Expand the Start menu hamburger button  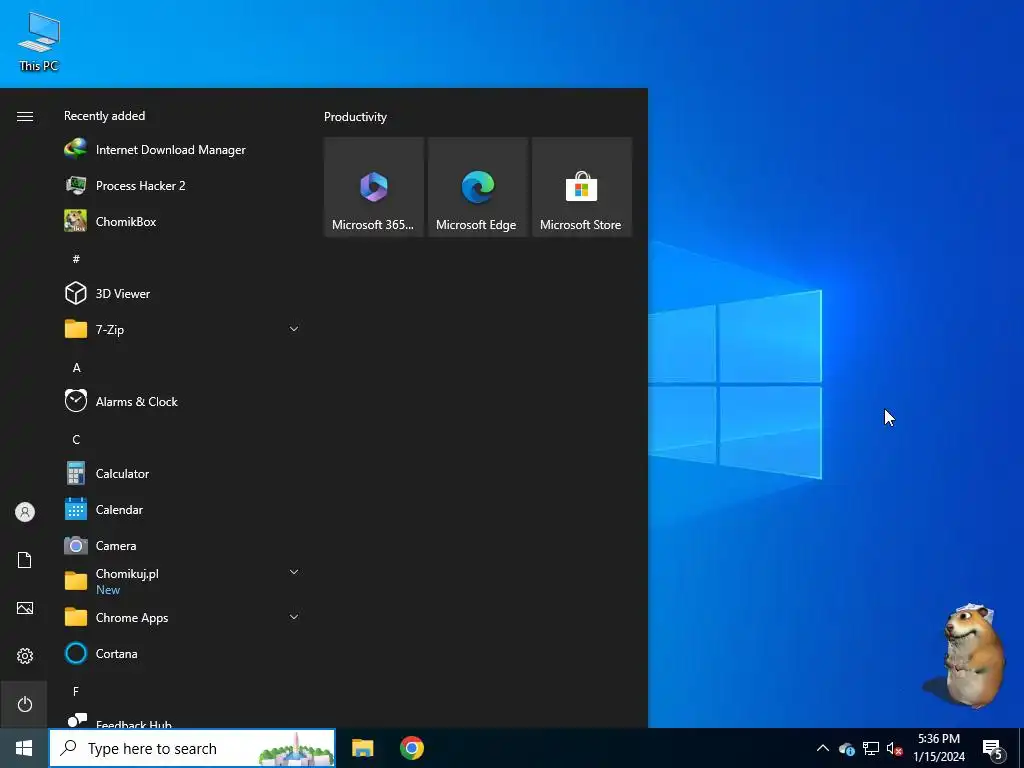click(x=25, y=116)
